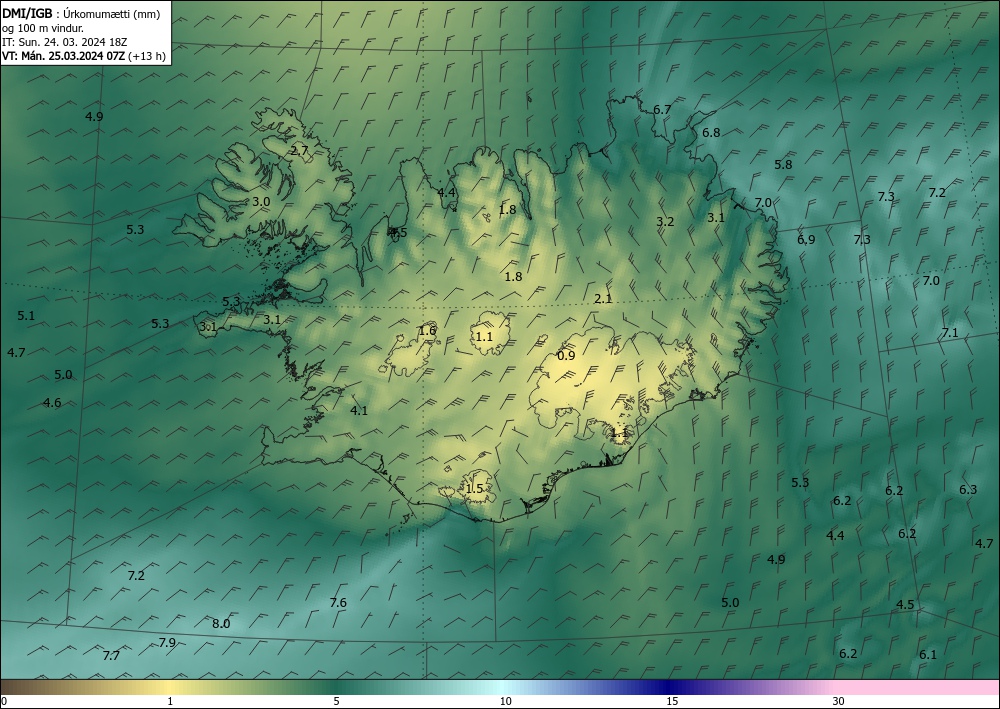The image size is (1000, 709).
Task: Click the 6.9 value east of Iceland
Action: click(x=806, y=240)
